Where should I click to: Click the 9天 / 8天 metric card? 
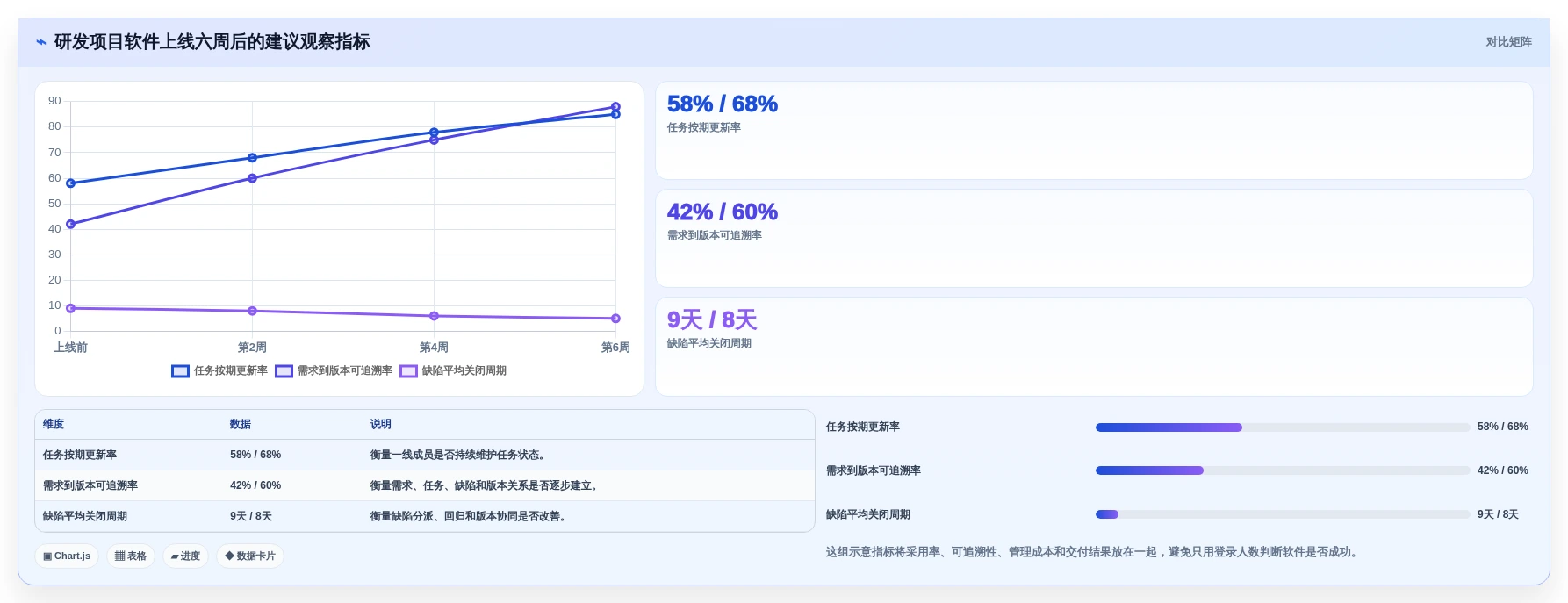pyautogui.click(x=1094, y=347)
